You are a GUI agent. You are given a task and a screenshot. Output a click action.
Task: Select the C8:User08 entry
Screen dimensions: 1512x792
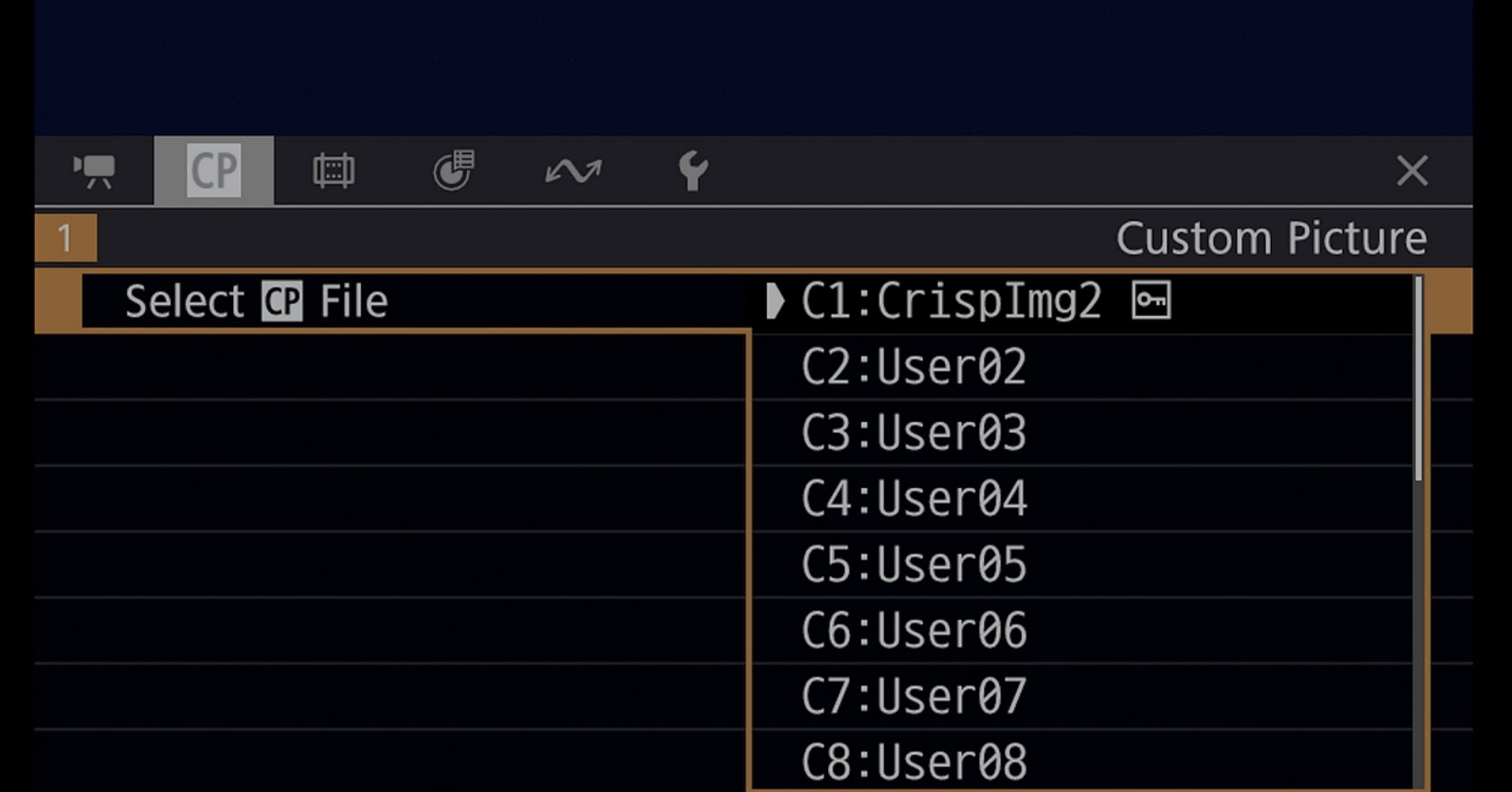click(913, 761)
